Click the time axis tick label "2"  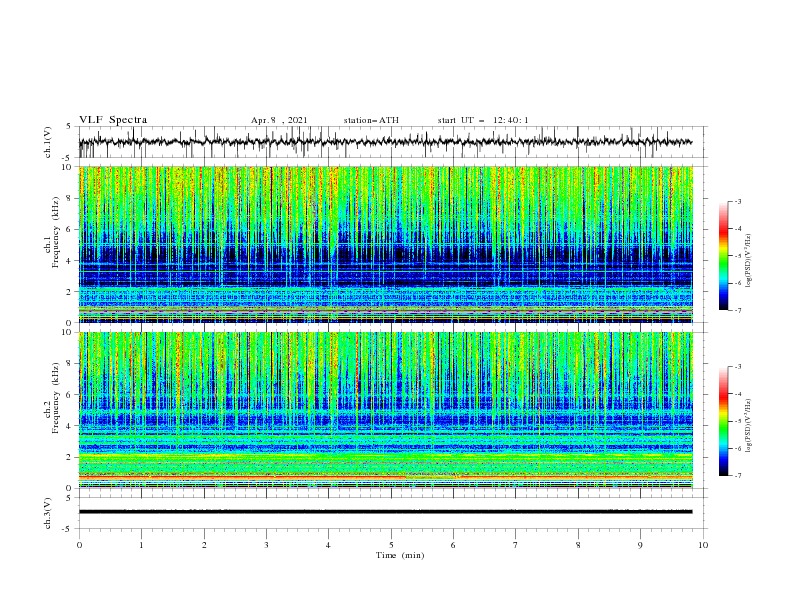pos(204,545)
